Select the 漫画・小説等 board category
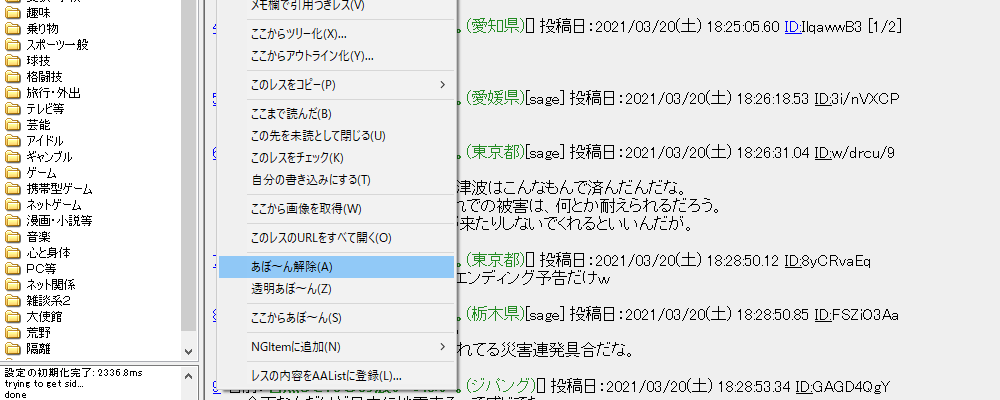The height and width of the screenshot is (400, 1000). pyautogui.click(x=59, y=221)
